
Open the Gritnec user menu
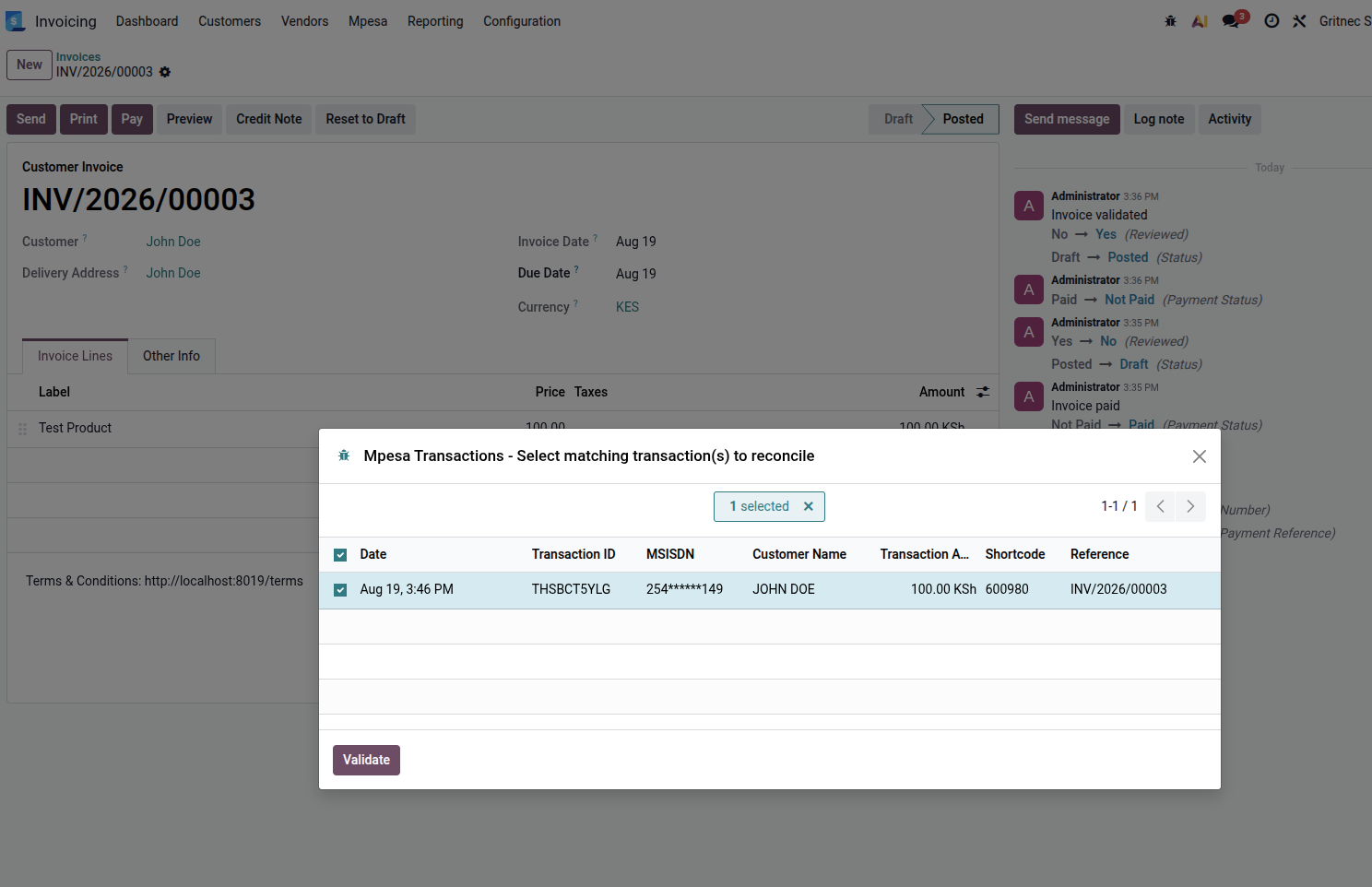(1344, 21)
